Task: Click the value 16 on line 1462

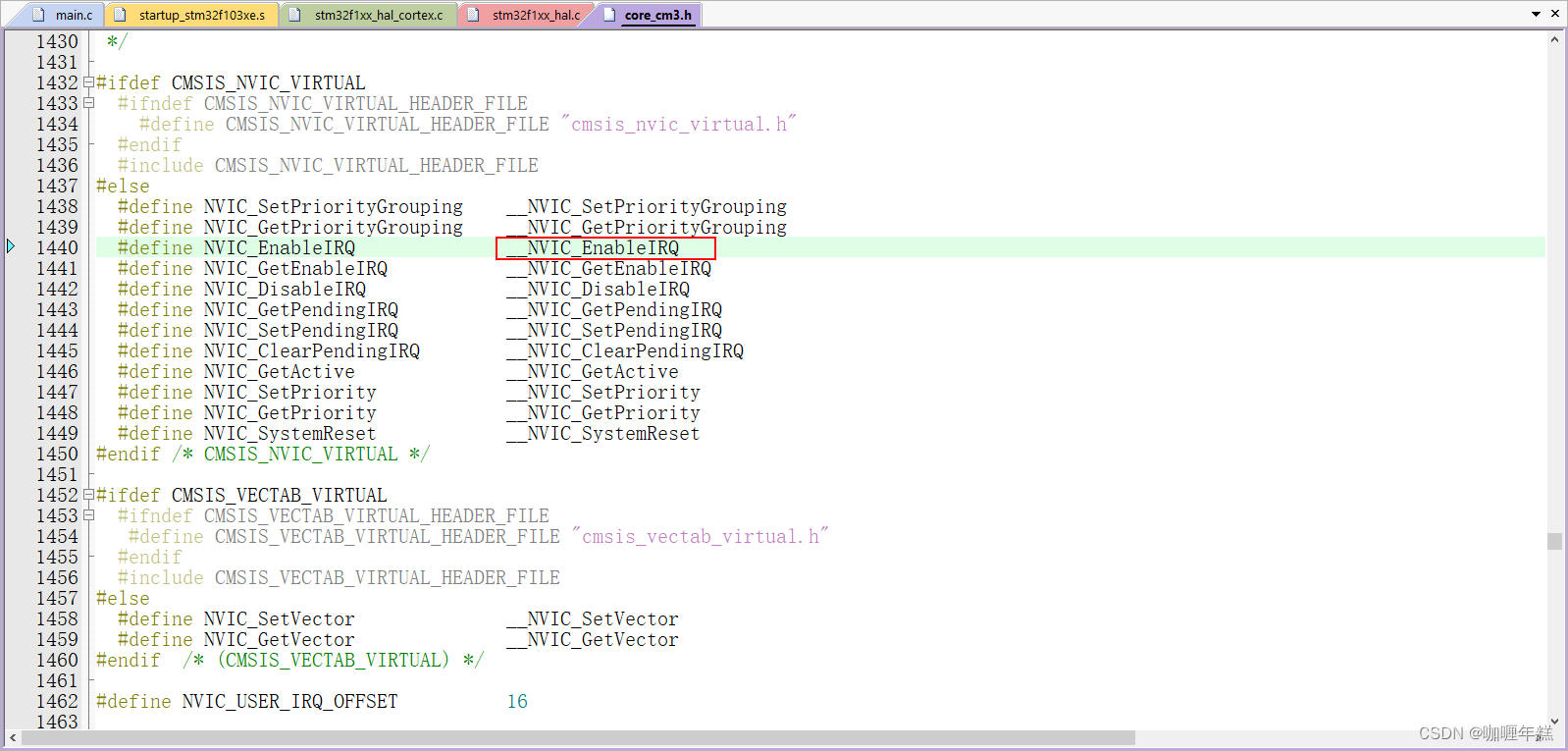Action: tap(517, 701)
